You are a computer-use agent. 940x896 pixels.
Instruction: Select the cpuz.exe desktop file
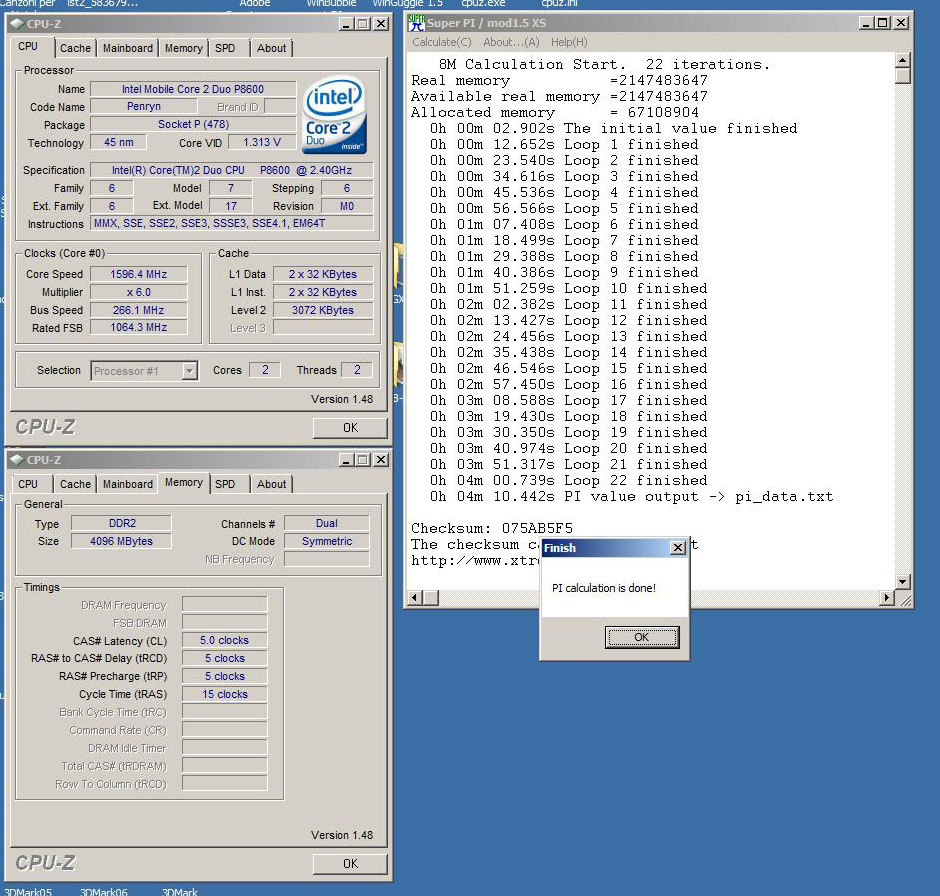[x=483, y=4]
